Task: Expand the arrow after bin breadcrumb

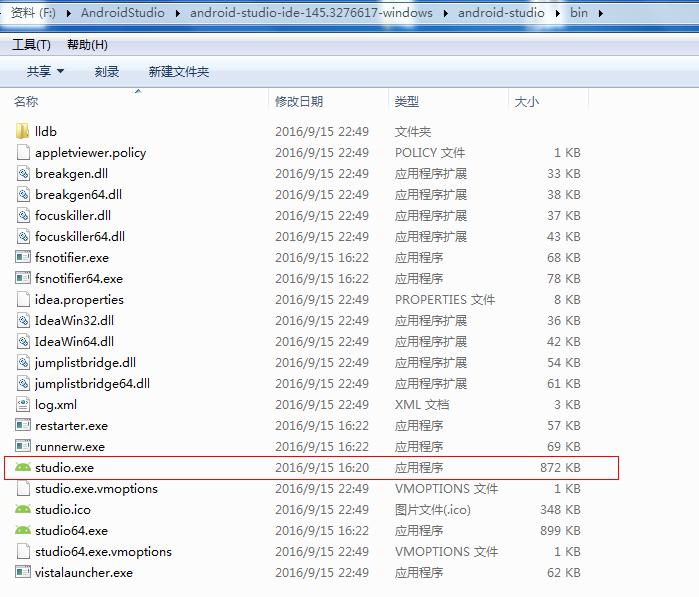Action: click(x=600, y=13)
